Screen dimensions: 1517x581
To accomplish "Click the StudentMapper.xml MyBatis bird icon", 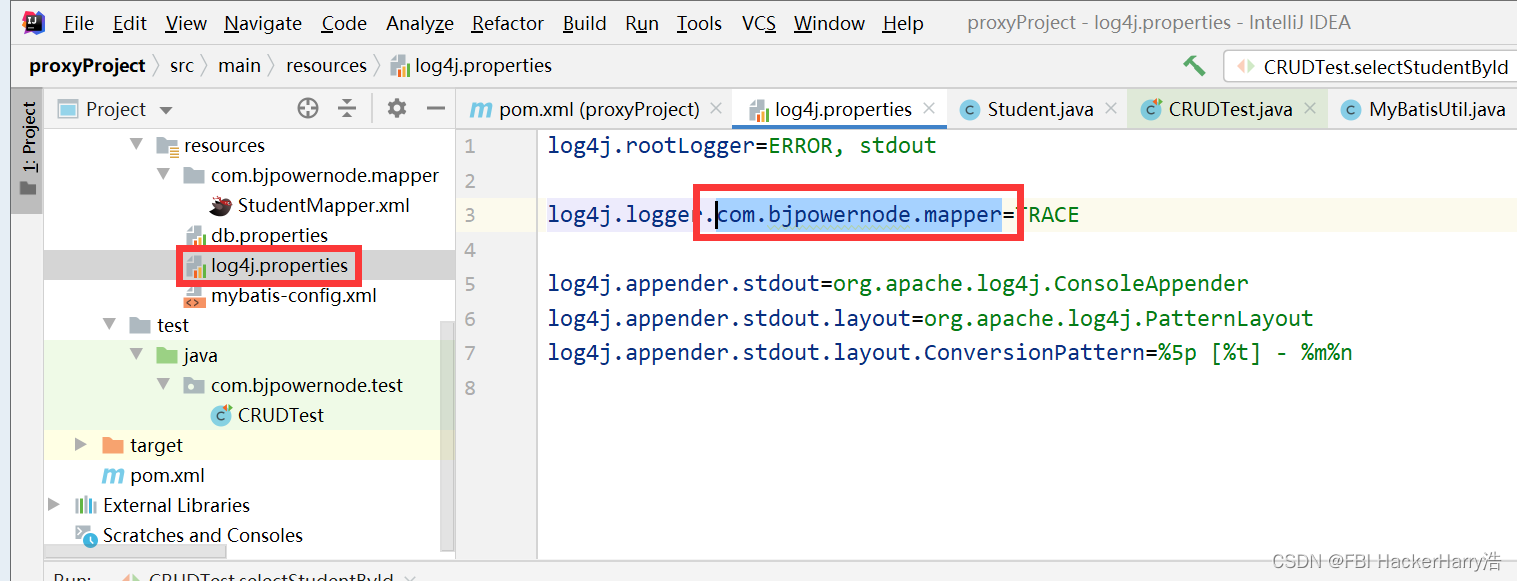I will point(221,206).
